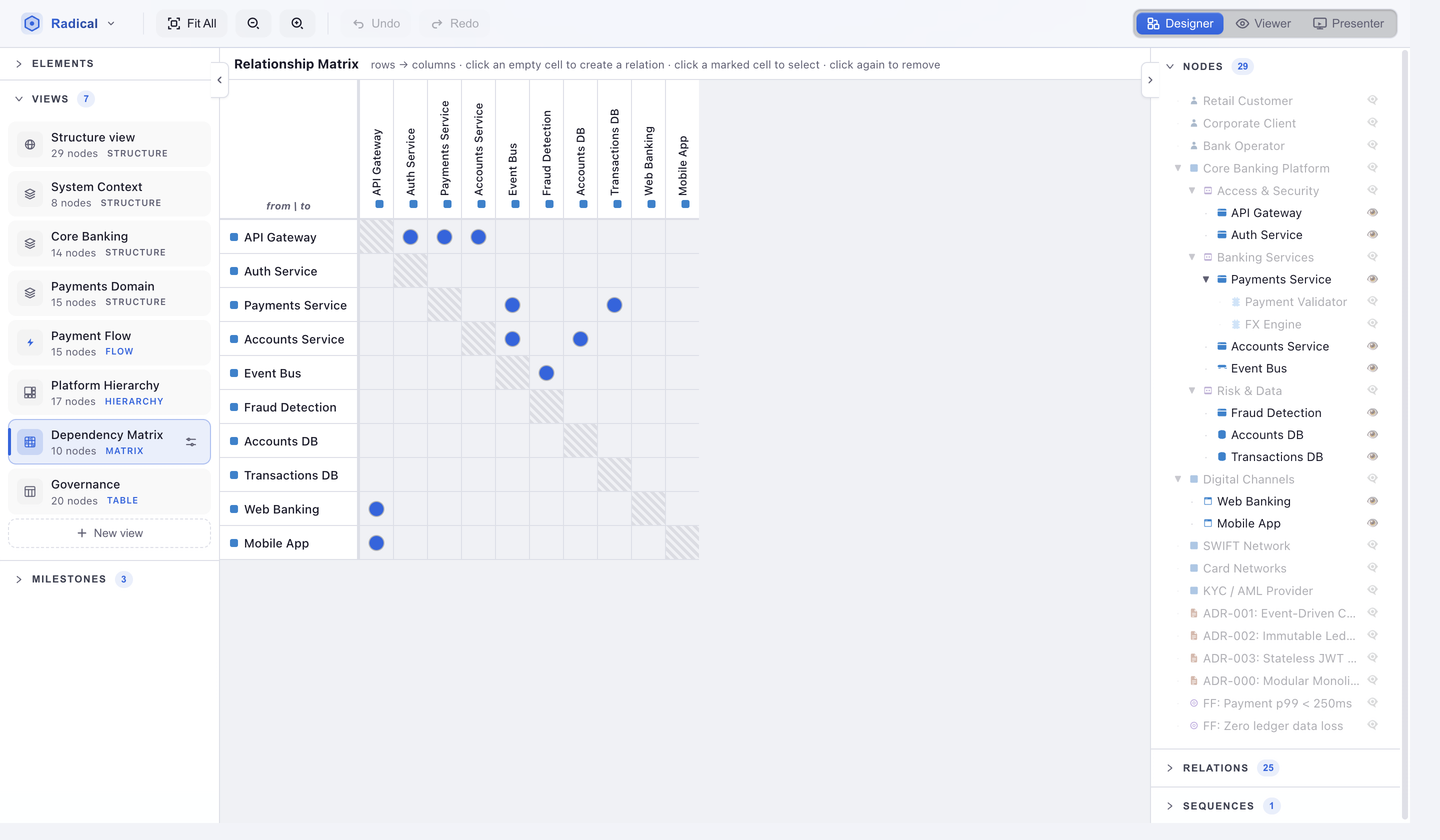This screenshot has width=1440, height=840.
Task: Collapse the Core Banking Platform tree node
Action: click(x=1177, y=168)
